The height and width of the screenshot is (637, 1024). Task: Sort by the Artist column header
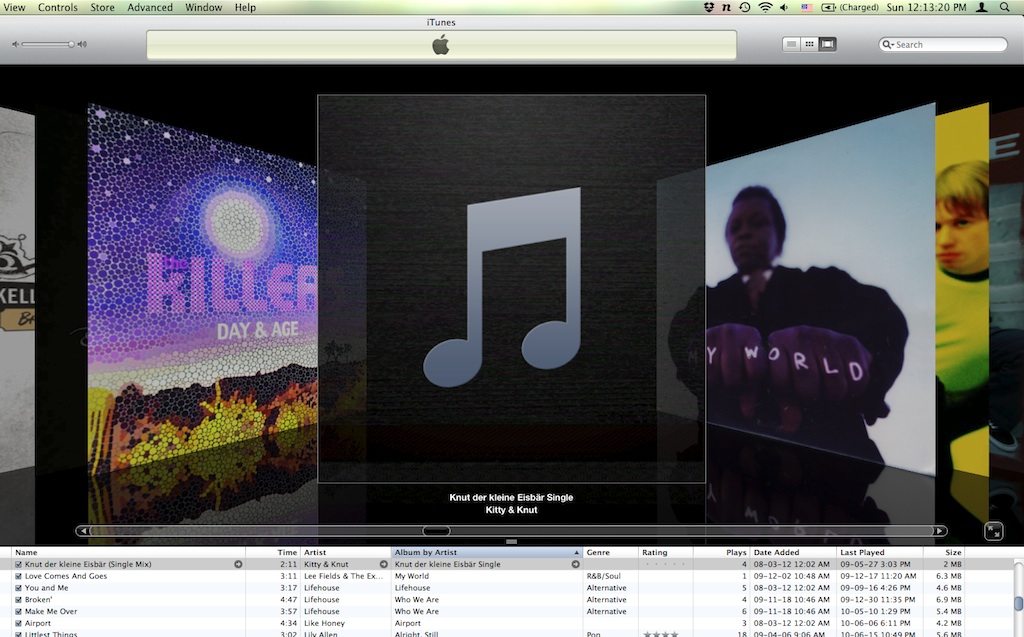point(345,553)
